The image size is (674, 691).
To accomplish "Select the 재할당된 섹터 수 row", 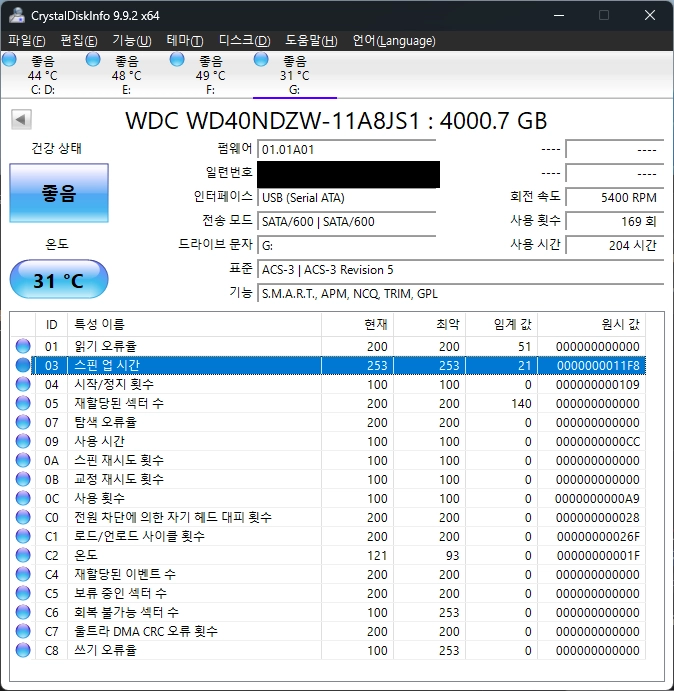I will 329,403.
